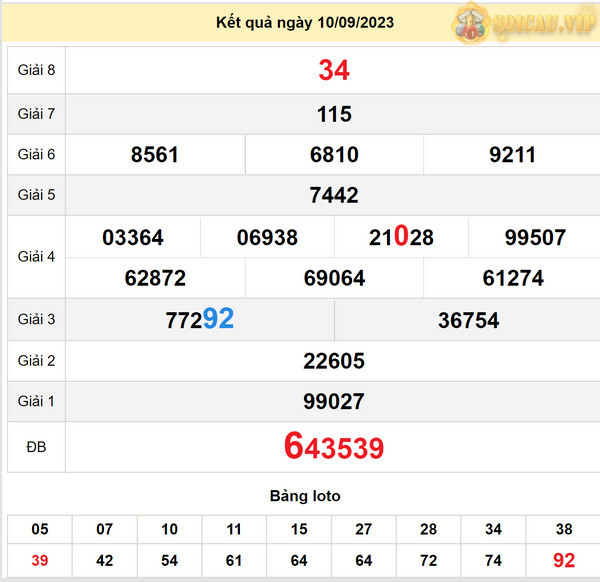This screenshot has height=582, width=600.
Task: Select loto cell 74
Action: pyautogui.click(x=493, y=561)
